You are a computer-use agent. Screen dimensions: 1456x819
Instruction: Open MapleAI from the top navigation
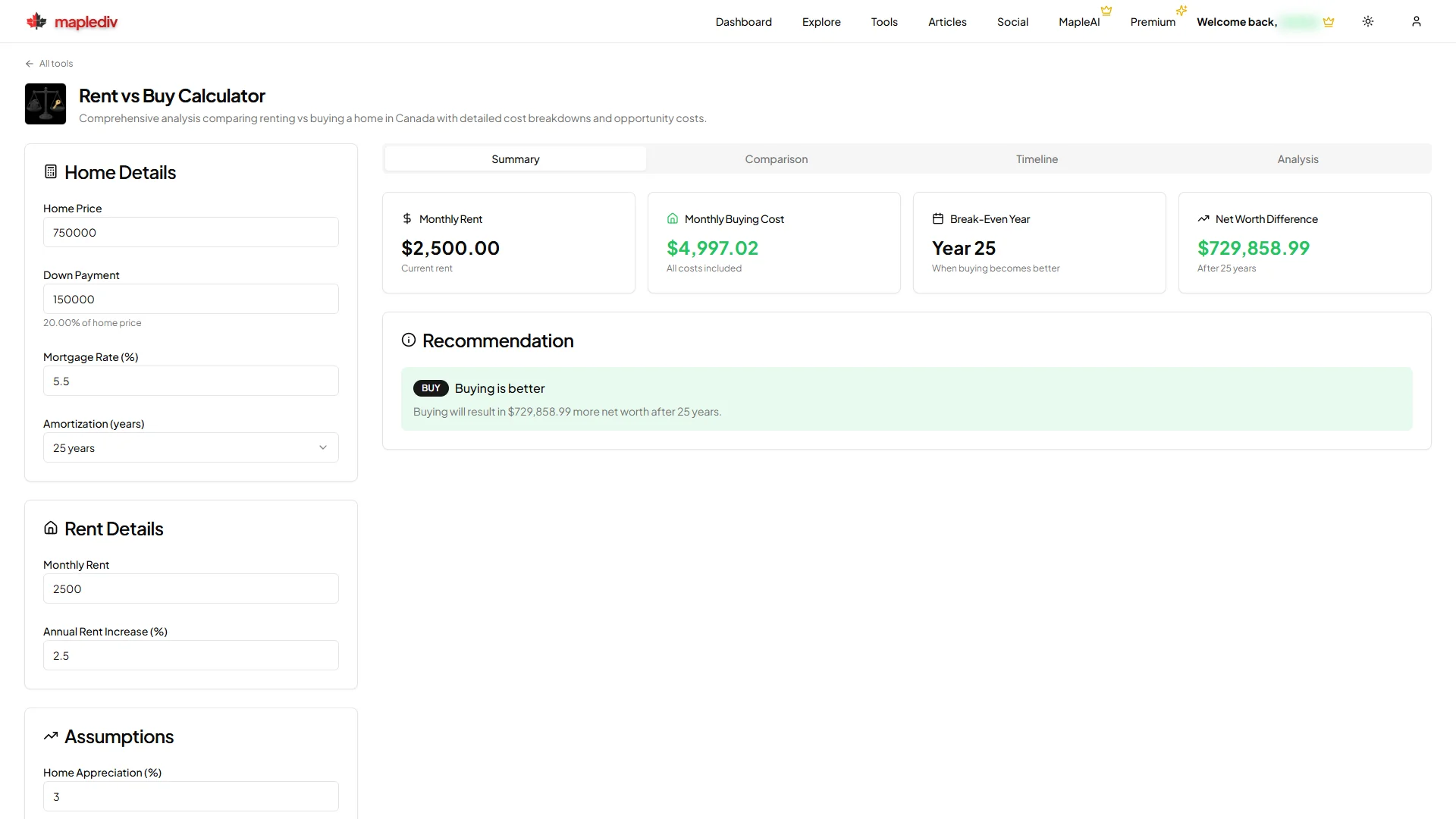click(x=1079, y=22)
